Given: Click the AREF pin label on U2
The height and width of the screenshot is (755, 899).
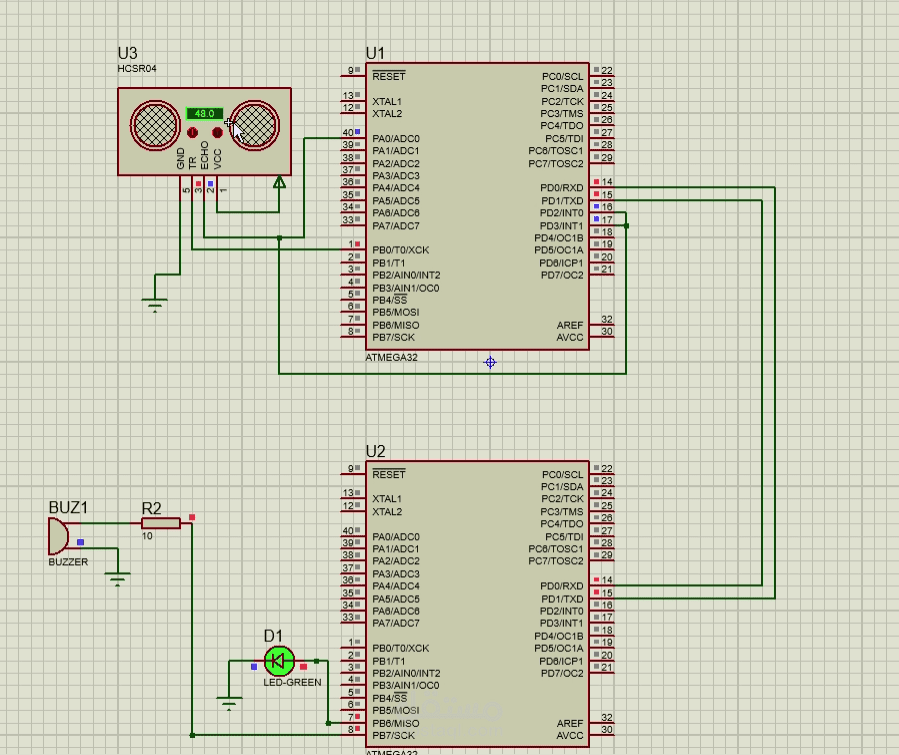Looking at the screenshot, I should [x=570, y=723].
